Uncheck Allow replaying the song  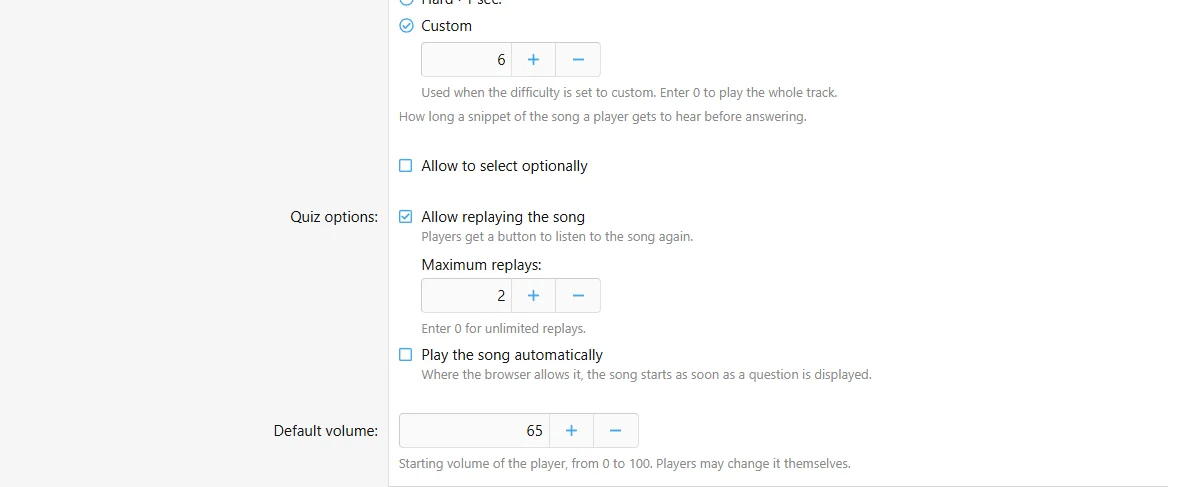point(406,216)
